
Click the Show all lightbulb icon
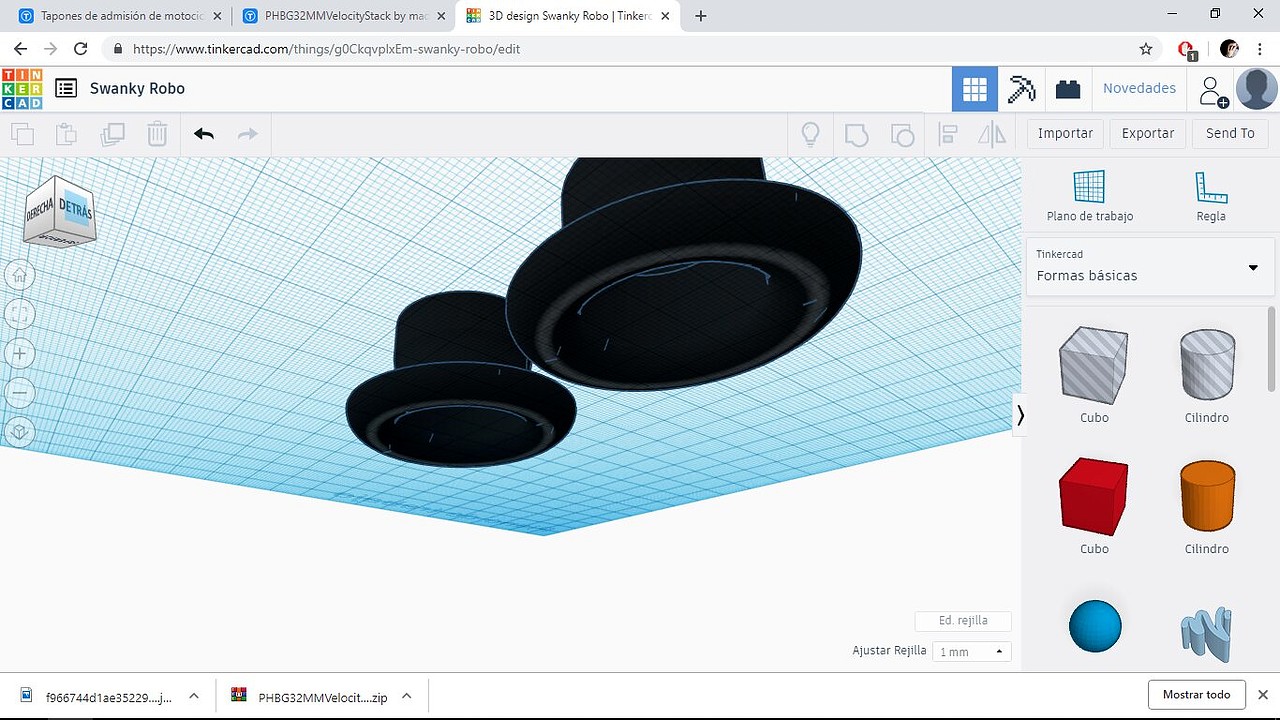click(x=811, y=134)
